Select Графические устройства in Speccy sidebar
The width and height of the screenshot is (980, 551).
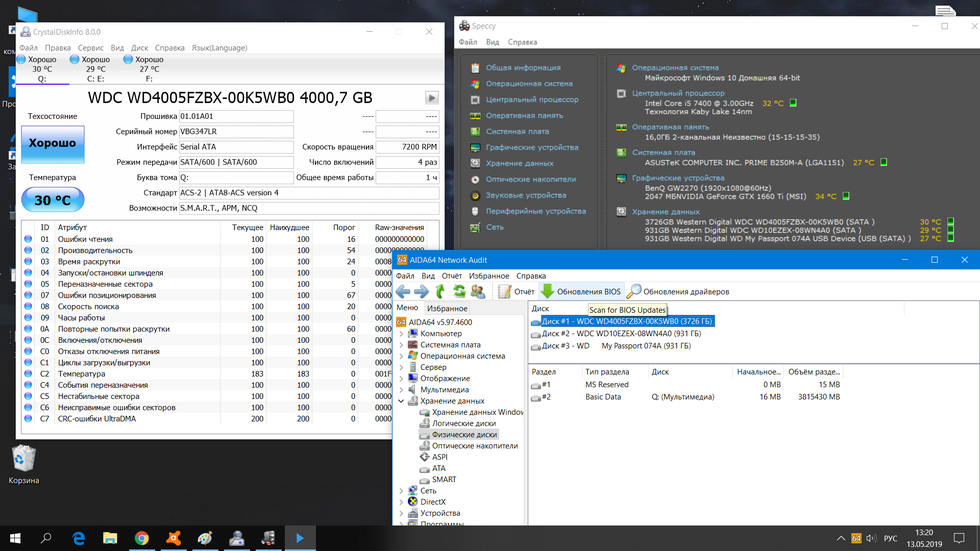[532, 147]
